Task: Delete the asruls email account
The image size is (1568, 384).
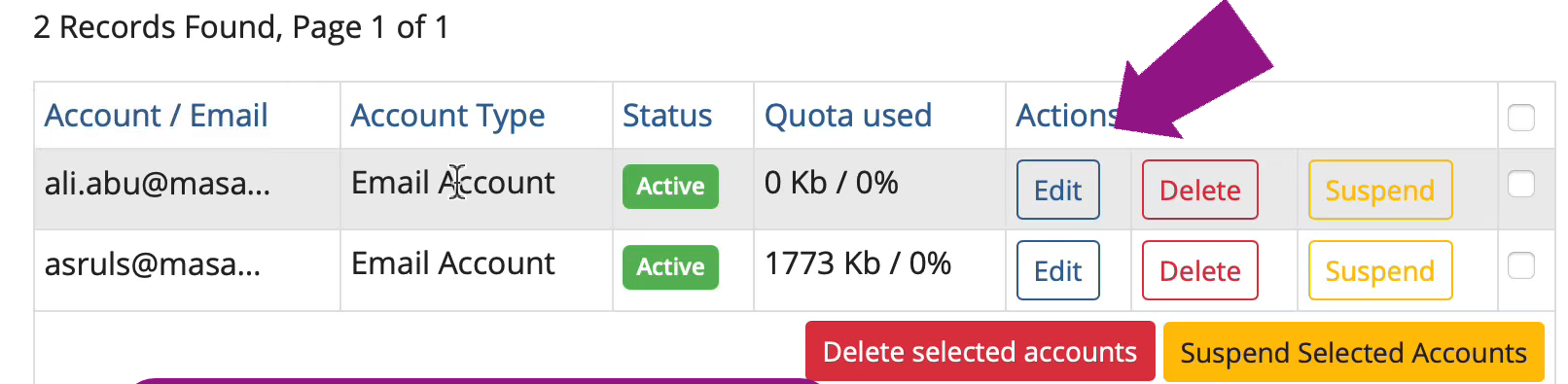Action: click(x=1199, y=270)
